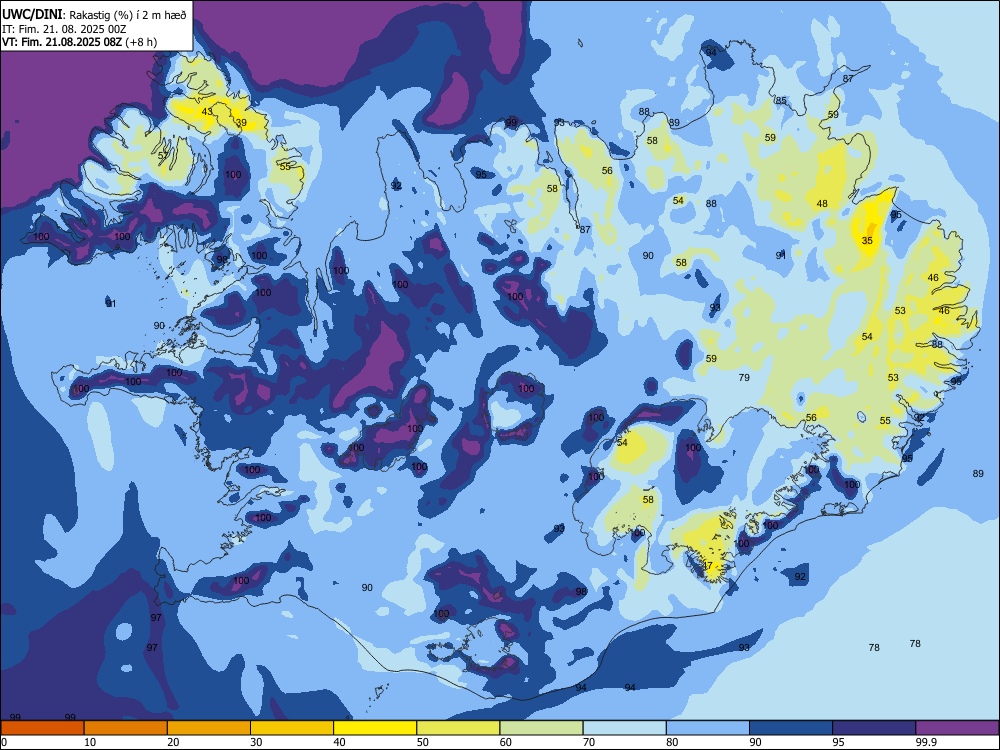This screenshot has height=750, width=1000.
Task: Click the '70' legend scale label
Action: (x=589, y=742)
